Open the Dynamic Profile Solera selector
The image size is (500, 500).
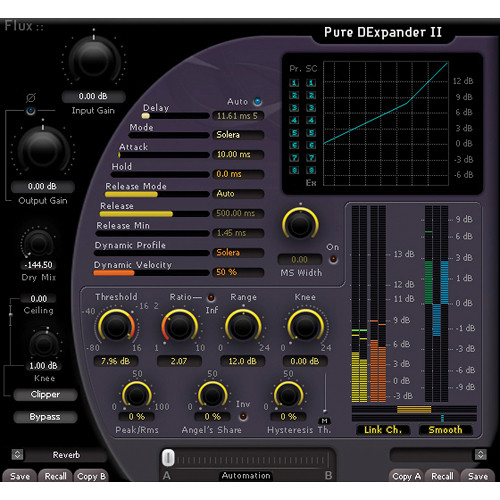pyautogui.click(x=238, y=252)
